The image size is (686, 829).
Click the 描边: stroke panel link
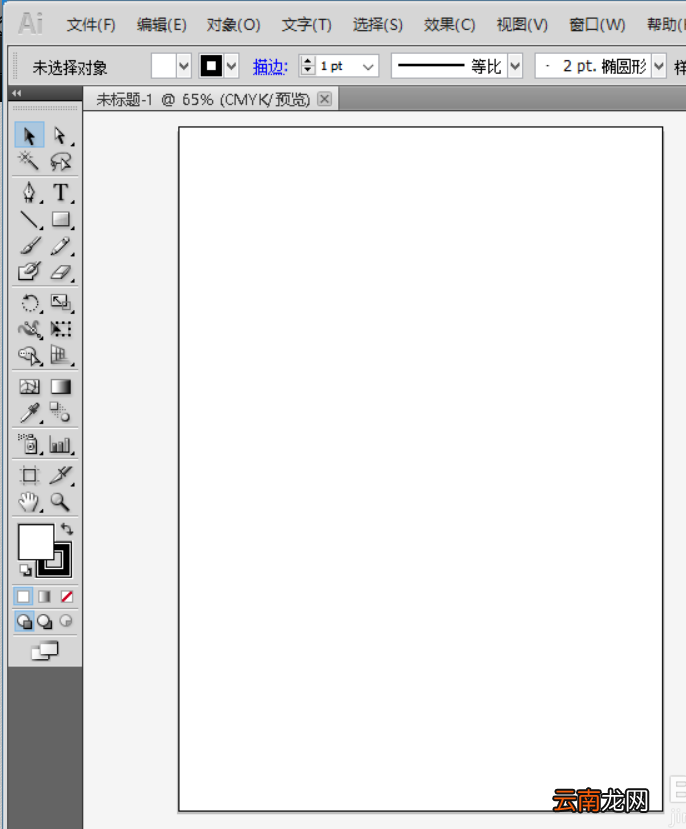coord(270,67)
